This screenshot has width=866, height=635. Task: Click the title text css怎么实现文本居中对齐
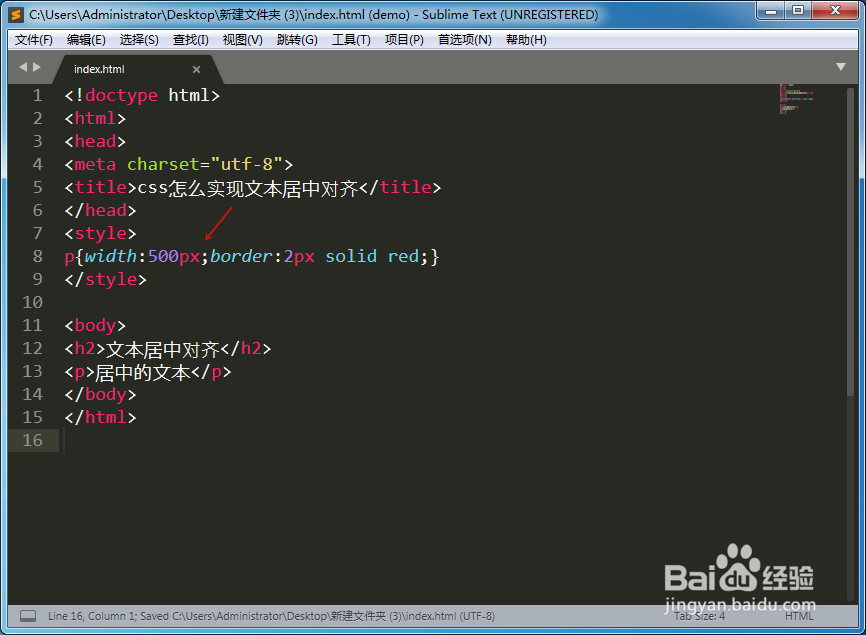tap(248, 188)
